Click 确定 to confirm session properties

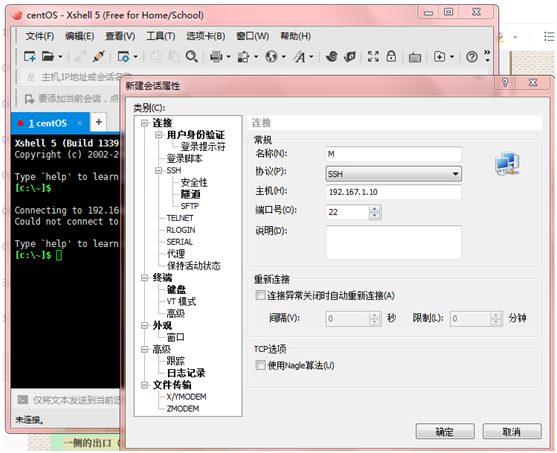click(x=445, y=432)
